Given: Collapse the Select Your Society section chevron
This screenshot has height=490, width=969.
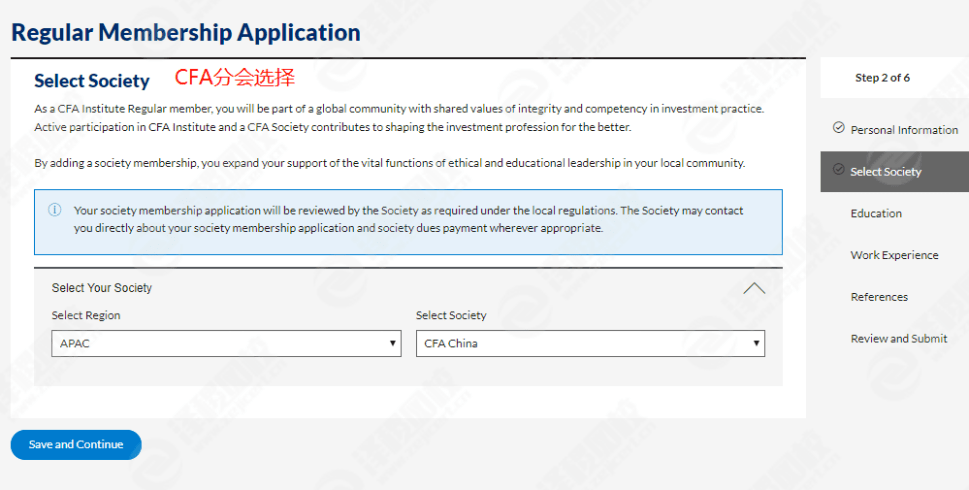Looking at the screenshot, I should [753, 288].
